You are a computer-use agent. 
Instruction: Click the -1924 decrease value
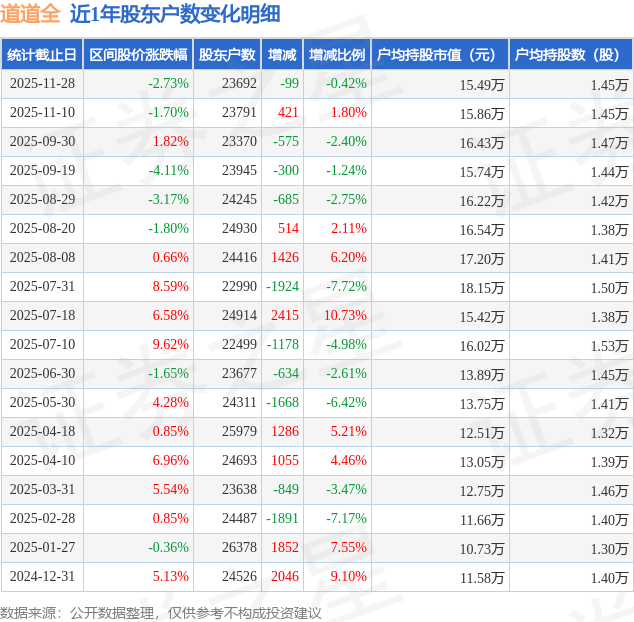coord(283,287)
